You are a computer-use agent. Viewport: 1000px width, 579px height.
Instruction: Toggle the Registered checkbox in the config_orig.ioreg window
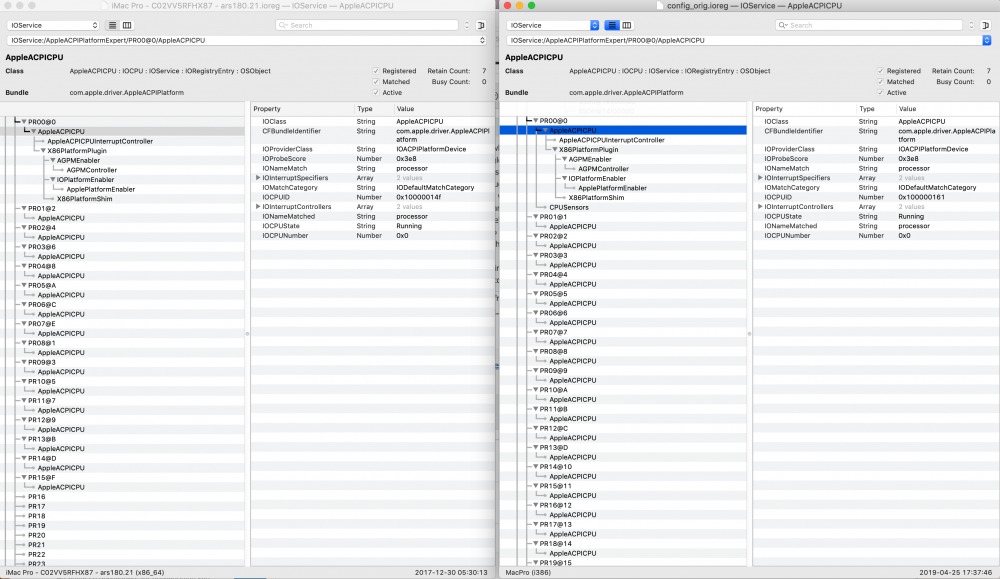880,71
